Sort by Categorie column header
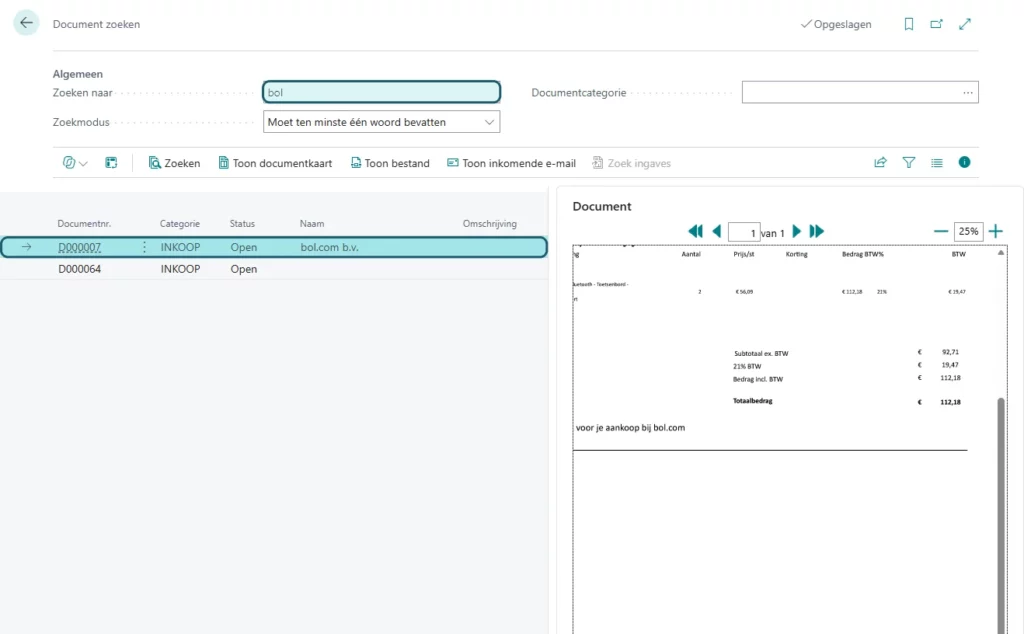The width and height of the screenshot is (1024, 634). (x=180, y=223)
